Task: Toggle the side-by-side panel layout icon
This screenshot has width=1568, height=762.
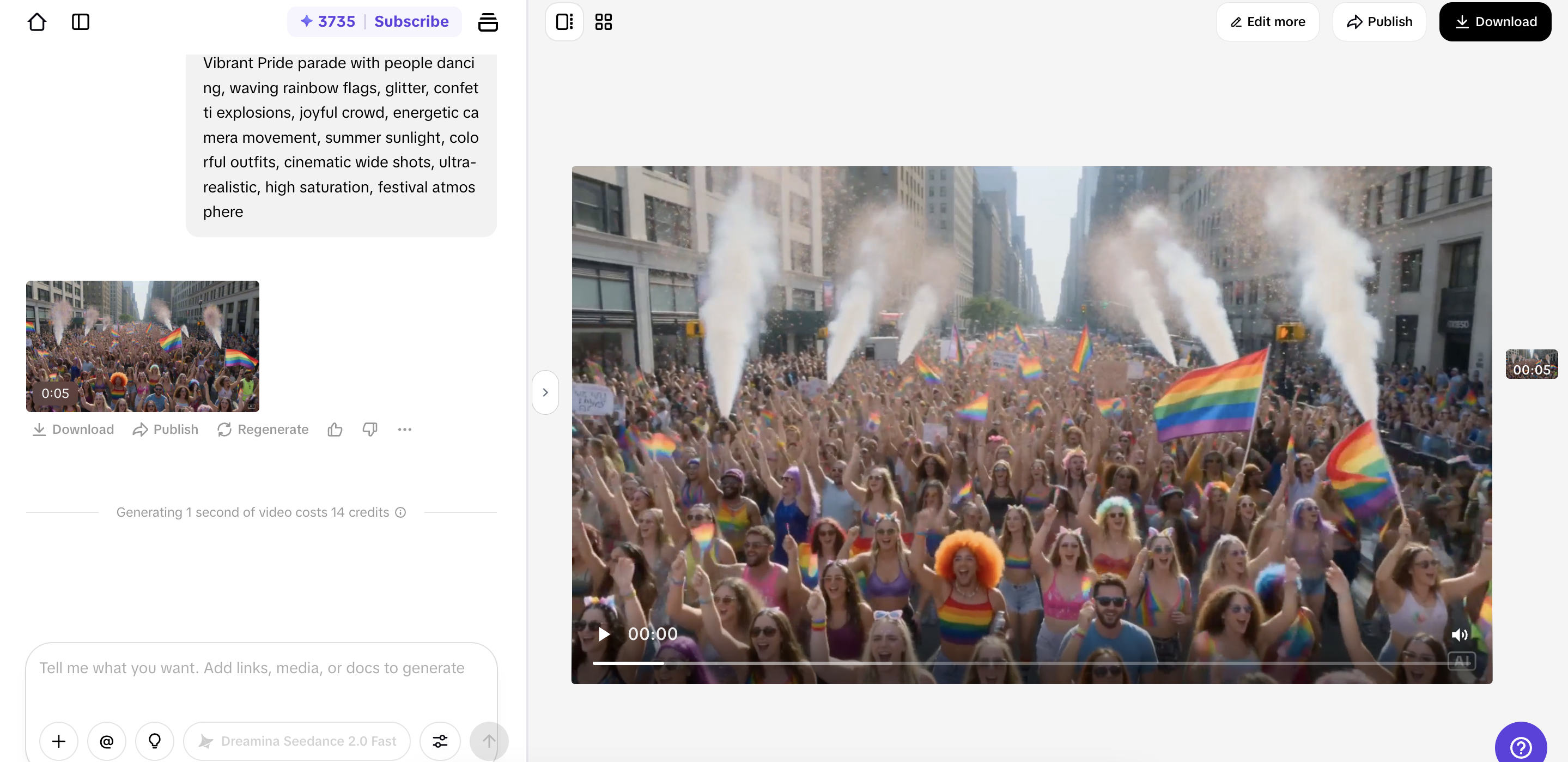Action: click(x=564, y=22)
